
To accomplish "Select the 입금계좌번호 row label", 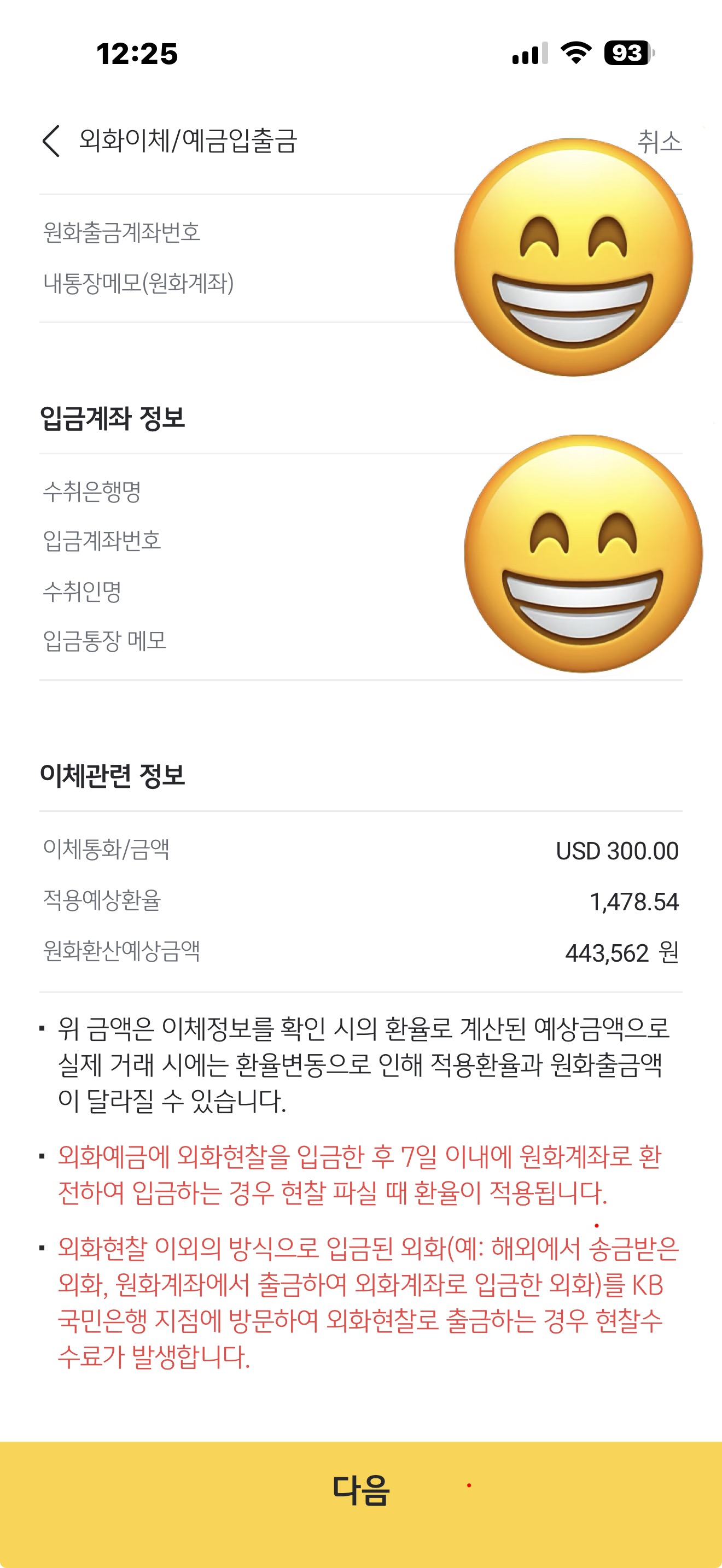I will pos(102,541).
